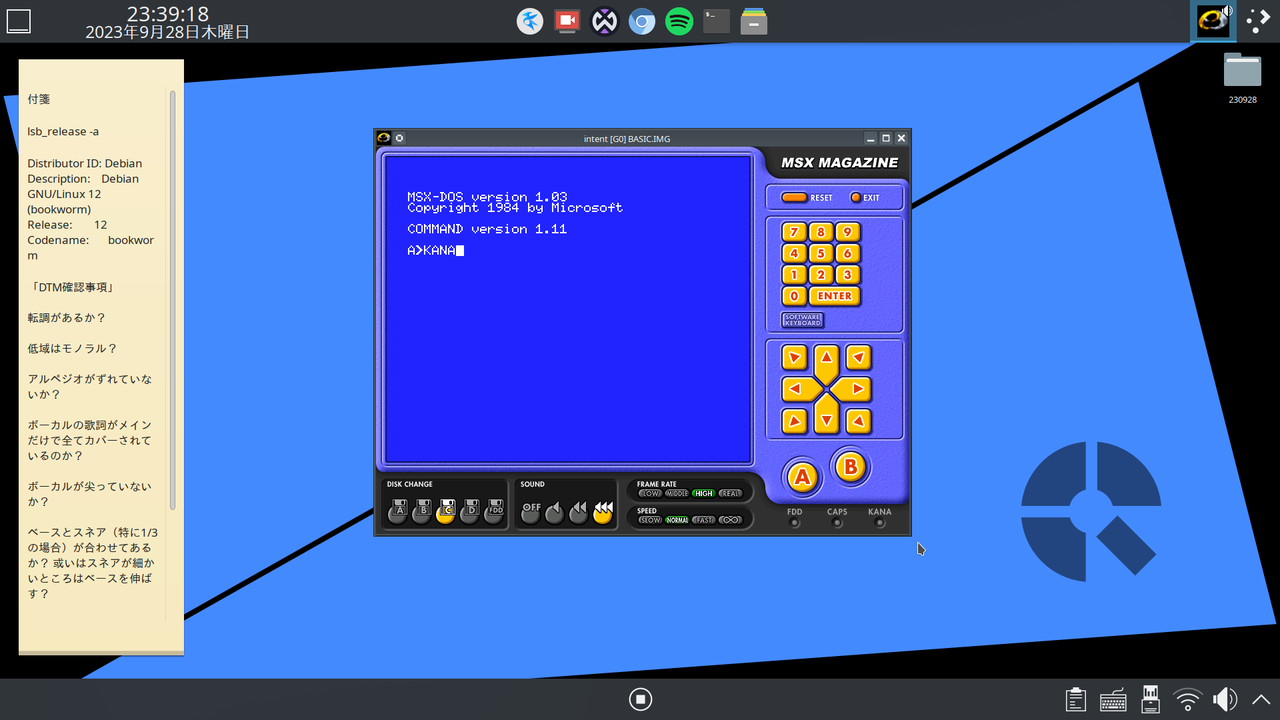Set emulation speed to NORMAL
Screen dimensions: 1280x720
point(677,520)
